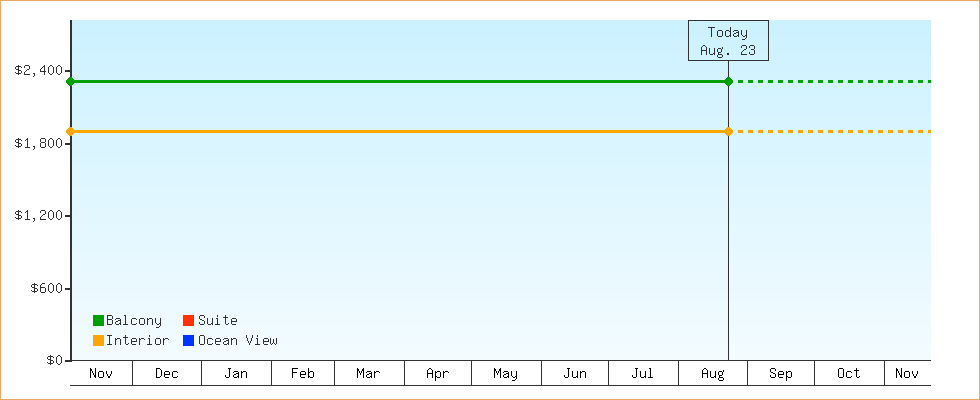Click the Sep month cell

tap(781, 373)
